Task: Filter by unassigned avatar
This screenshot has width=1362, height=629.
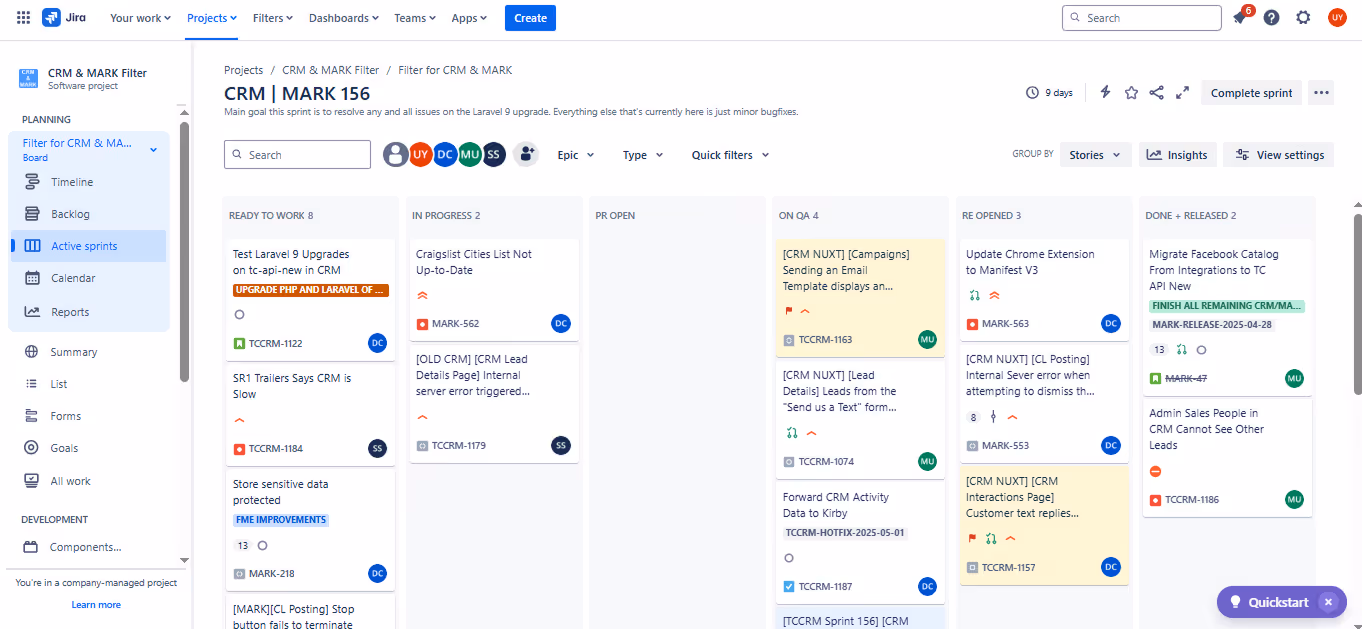Action: (x=397, y=155)
